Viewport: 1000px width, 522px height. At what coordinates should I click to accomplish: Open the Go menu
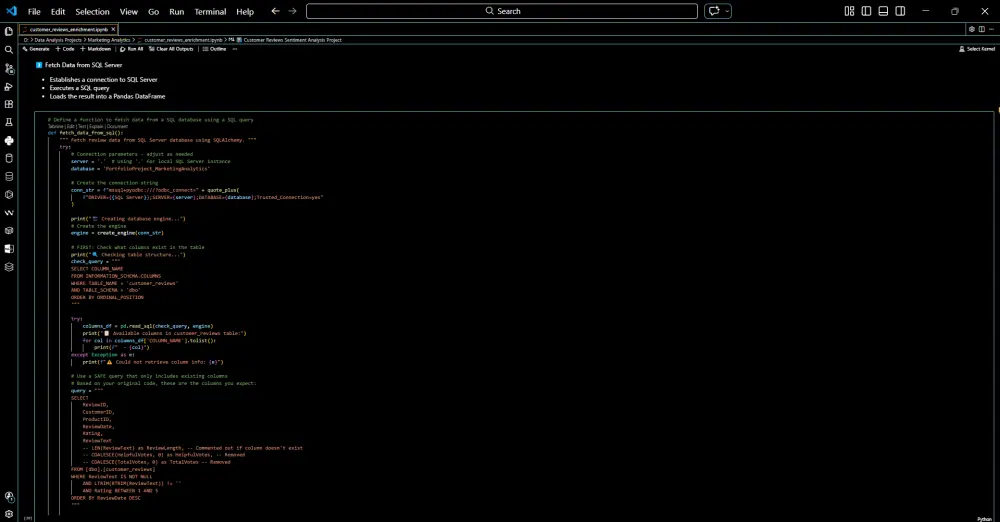(x=154, y=11)
